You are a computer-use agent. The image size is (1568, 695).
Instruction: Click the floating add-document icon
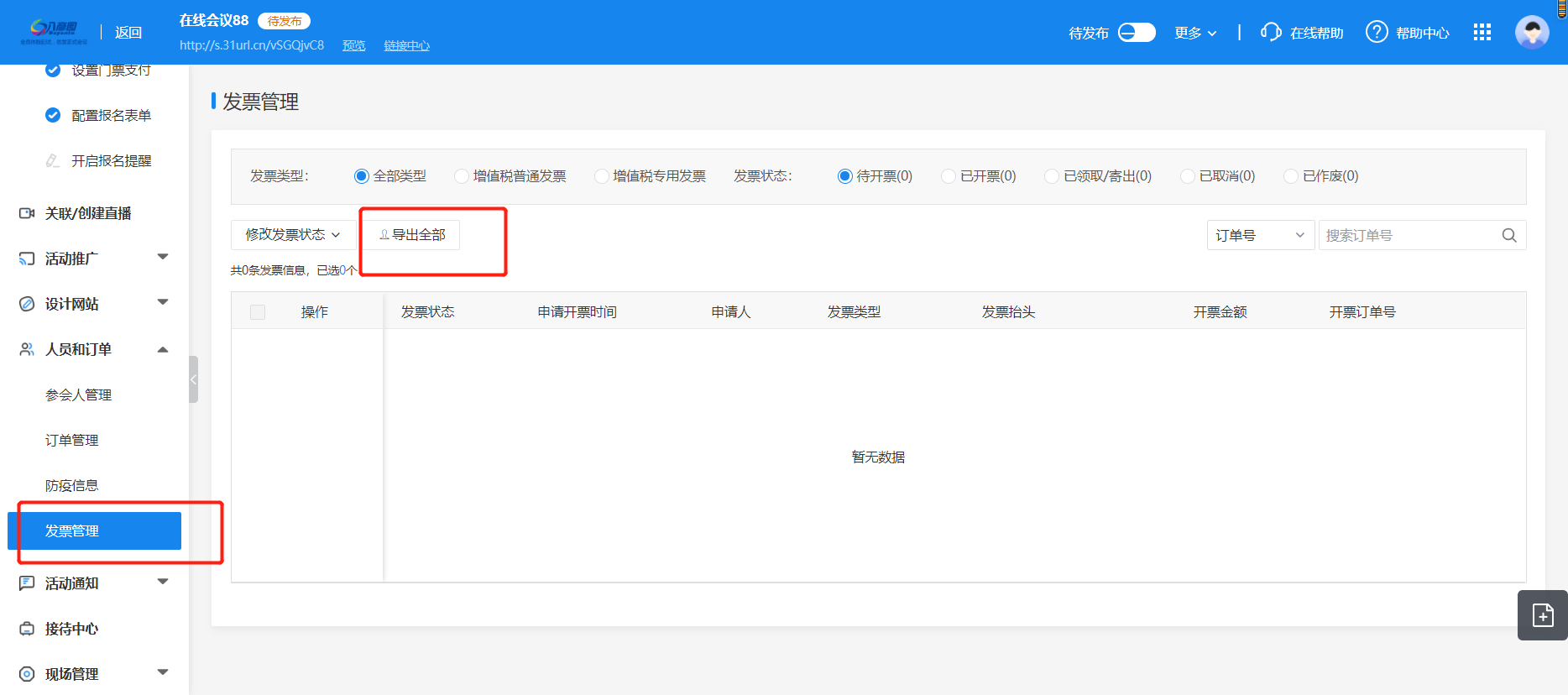[x=1543, y=615]
